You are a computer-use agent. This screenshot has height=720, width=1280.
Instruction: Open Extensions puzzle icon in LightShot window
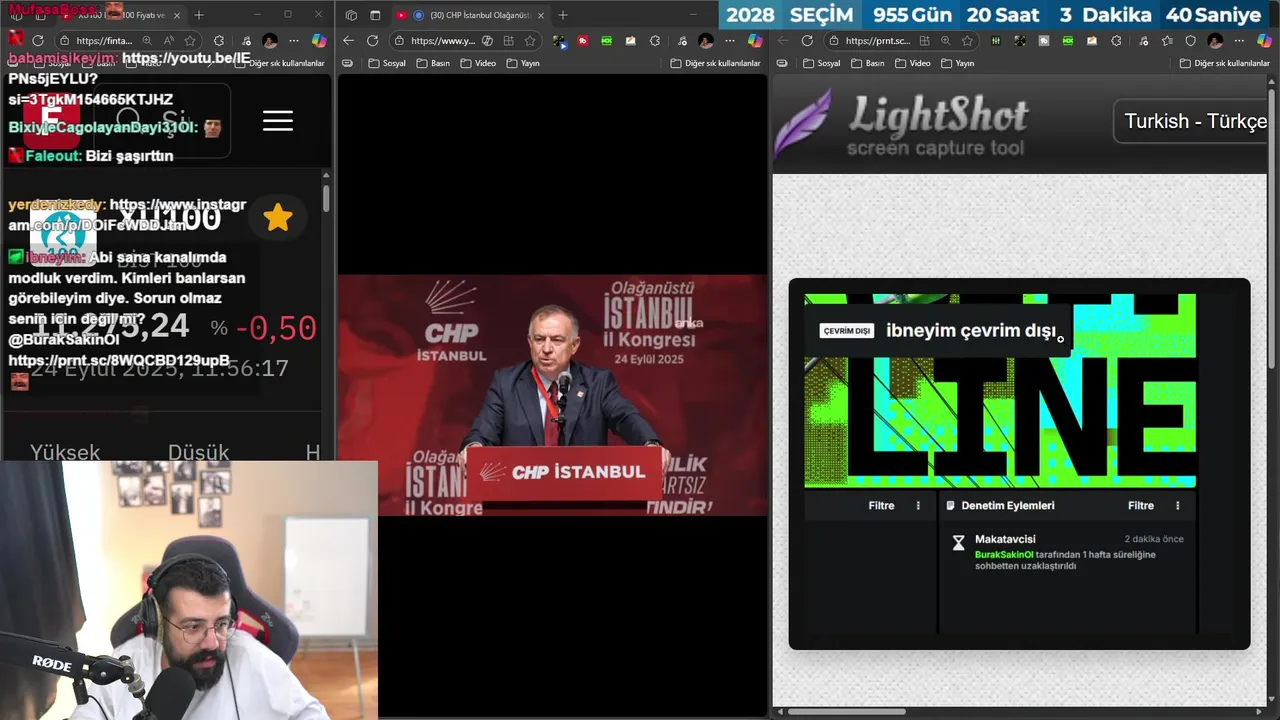coord(1116,41)
